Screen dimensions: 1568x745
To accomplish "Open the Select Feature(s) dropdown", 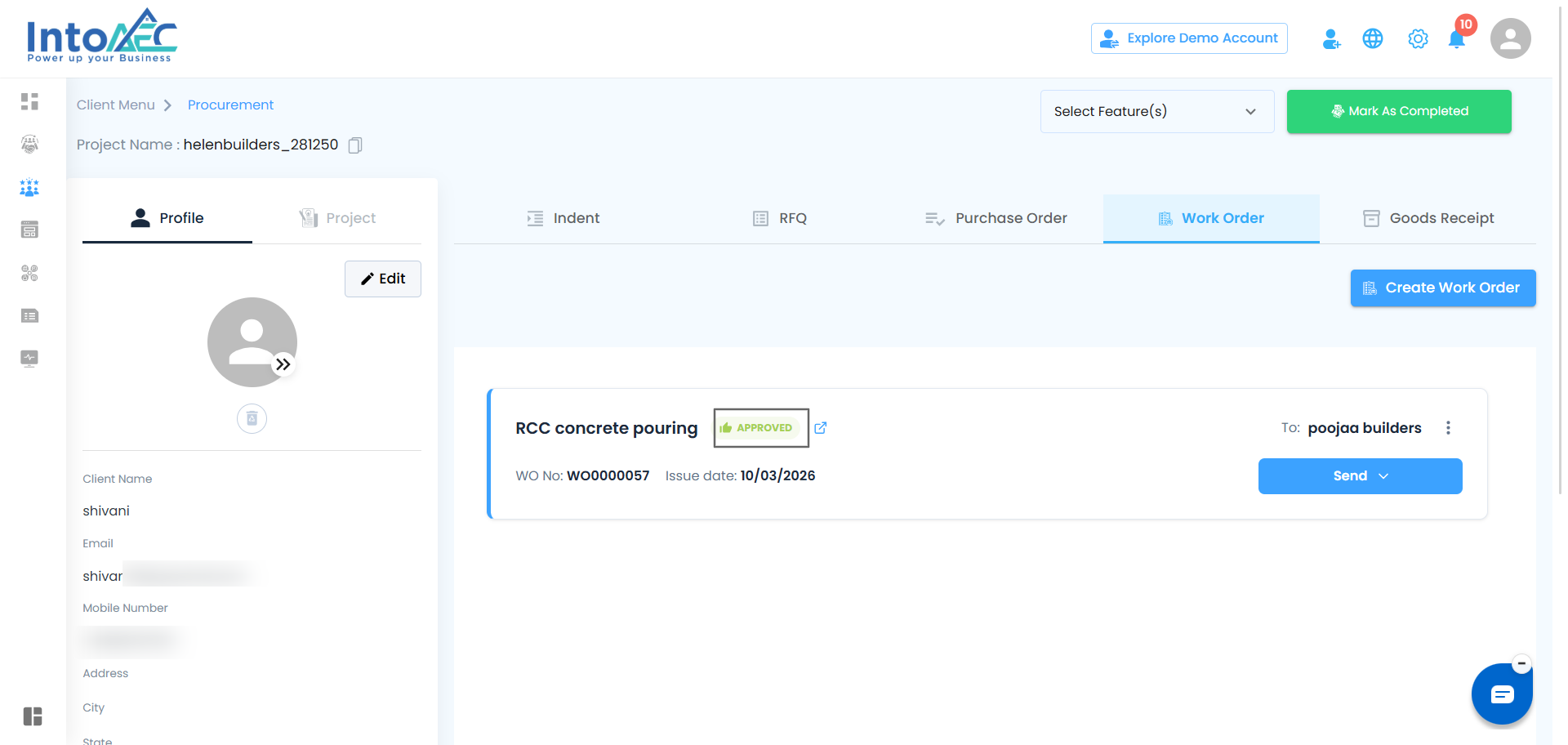I will [1157, 111].
